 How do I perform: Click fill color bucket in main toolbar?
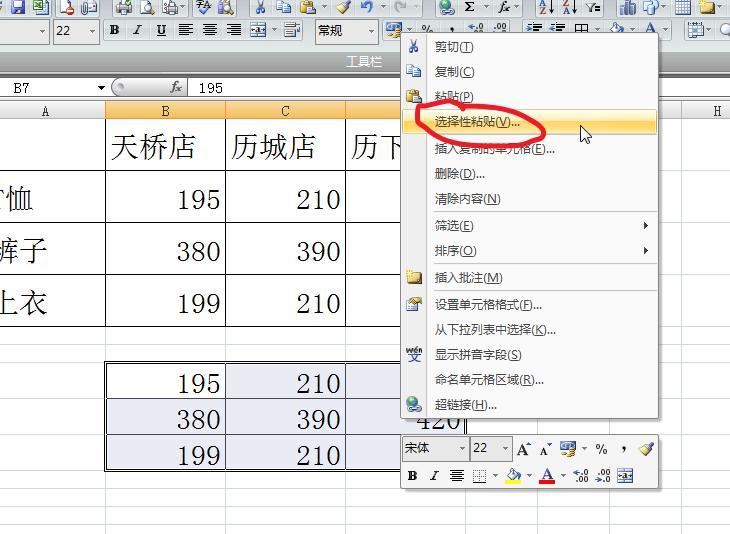coord(617,28)
